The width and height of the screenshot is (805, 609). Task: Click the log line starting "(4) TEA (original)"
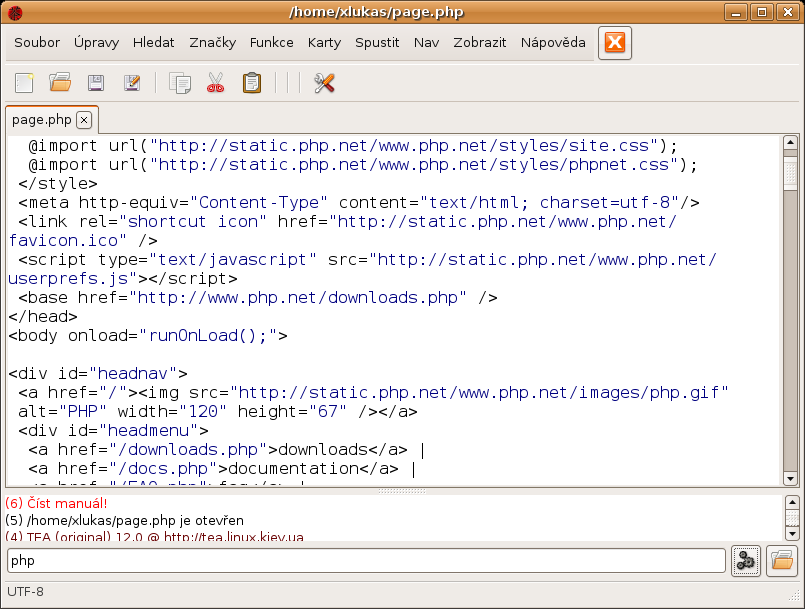pos(155,536)
